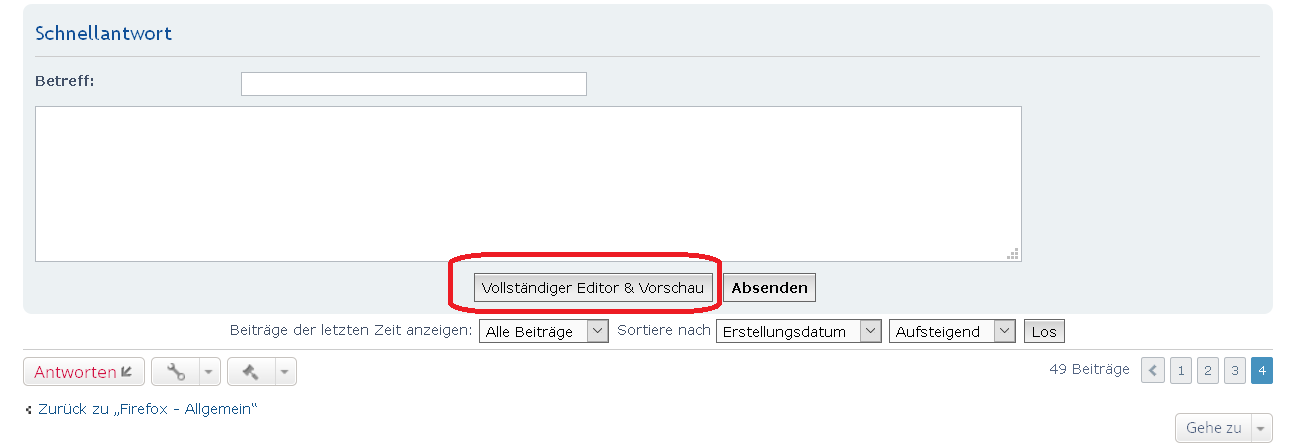Image resolution: width=1298 pixels, height=445 pixels.
Task: Jump to page 2
Action: 1208,371
